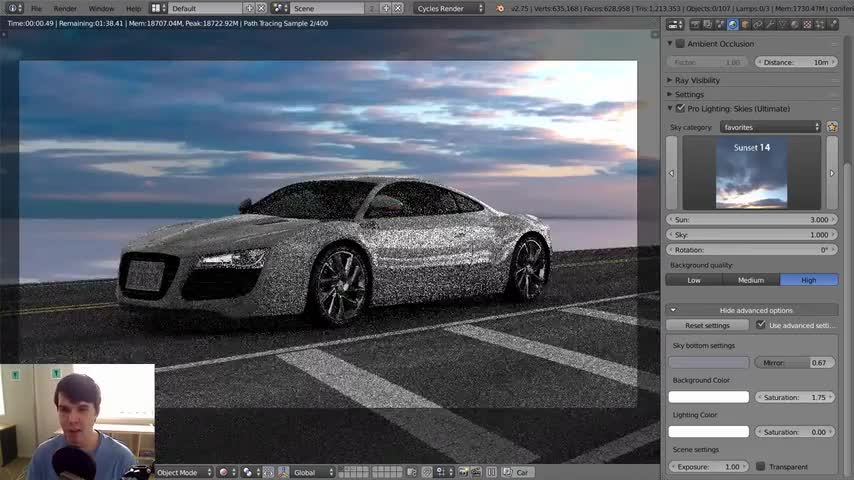Expand the Ray Visibility panel

pyautogui.click(x=697, y=80)
